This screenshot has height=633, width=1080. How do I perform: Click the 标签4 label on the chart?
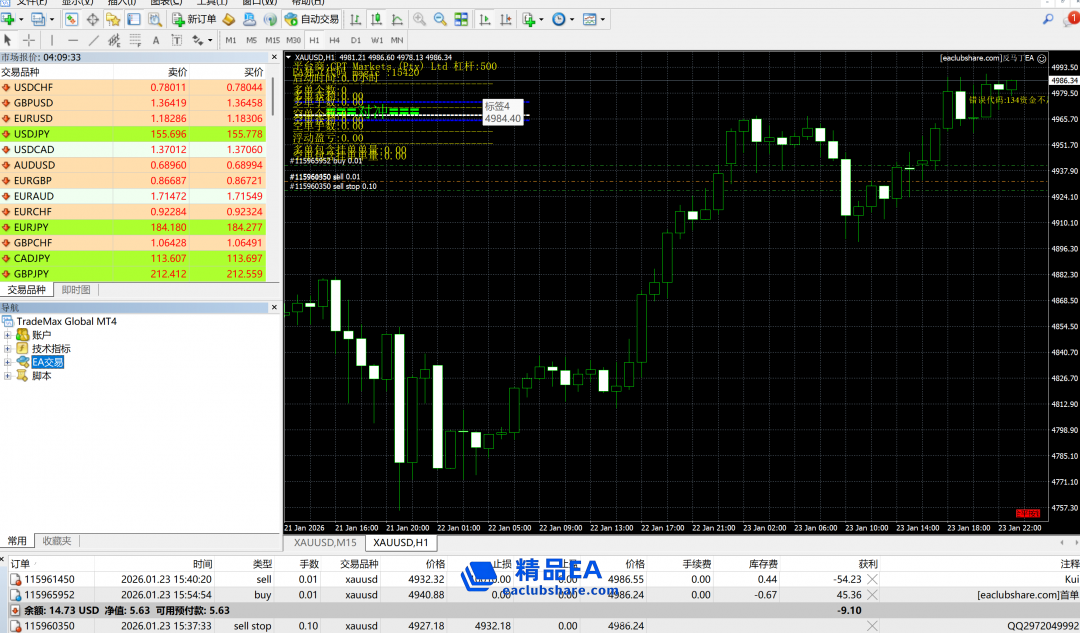497,106
